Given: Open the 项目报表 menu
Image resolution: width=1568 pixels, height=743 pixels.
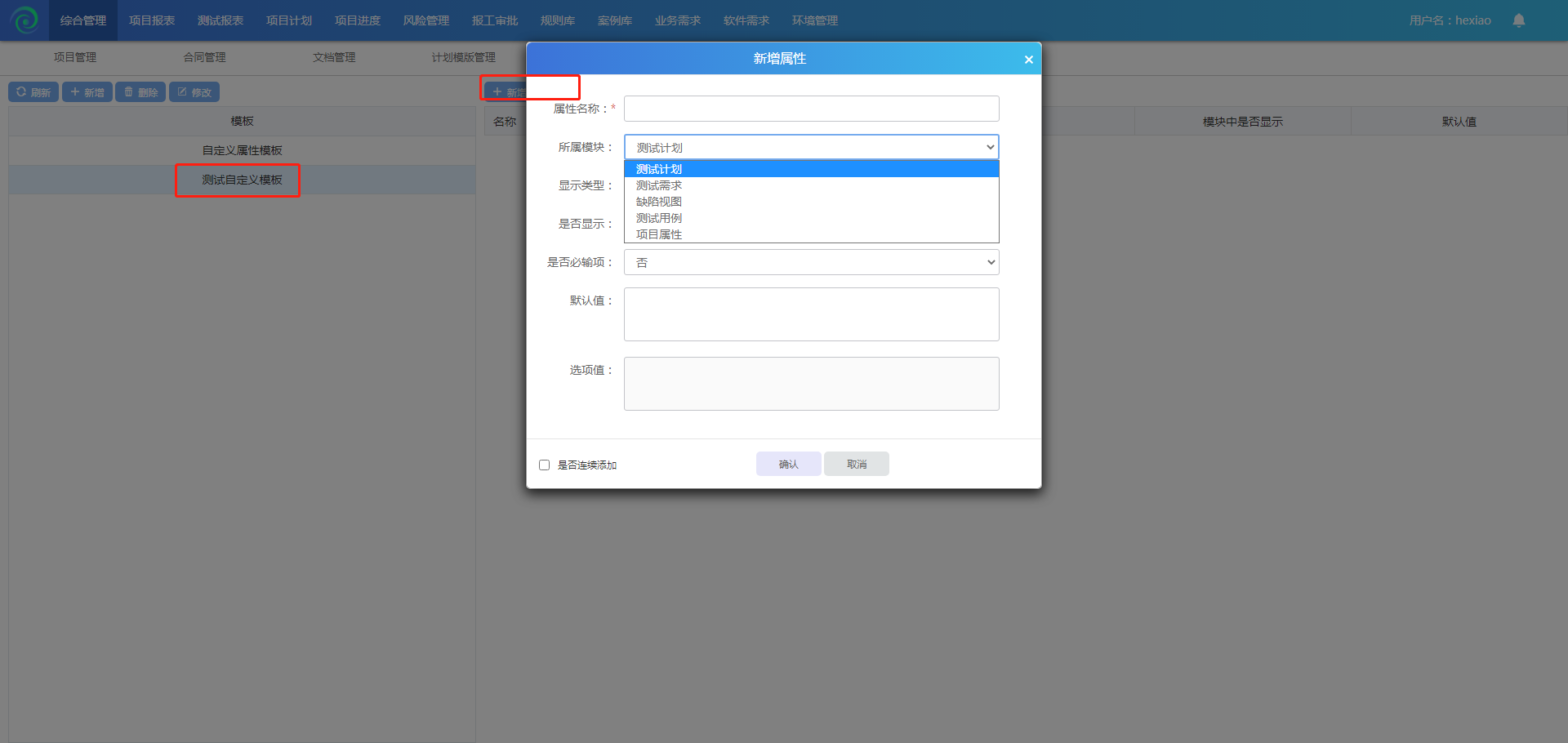Looking at the screenshot, I should [152, 20].
